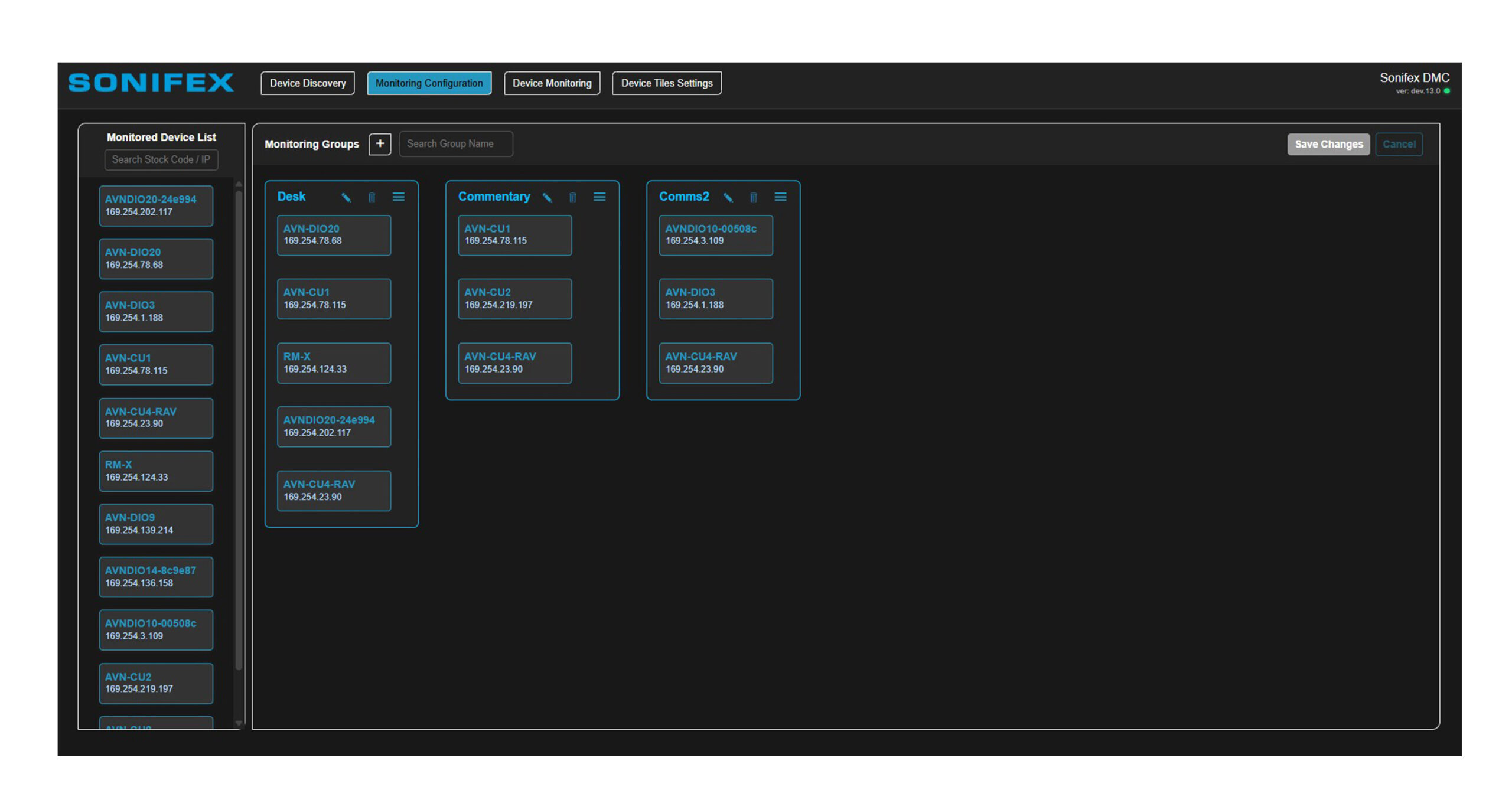Click AVN-CU2 tile in Commentary group
Image resolution: width=1512 pixels, height=800 pixels.
click(x=514, y=299)
